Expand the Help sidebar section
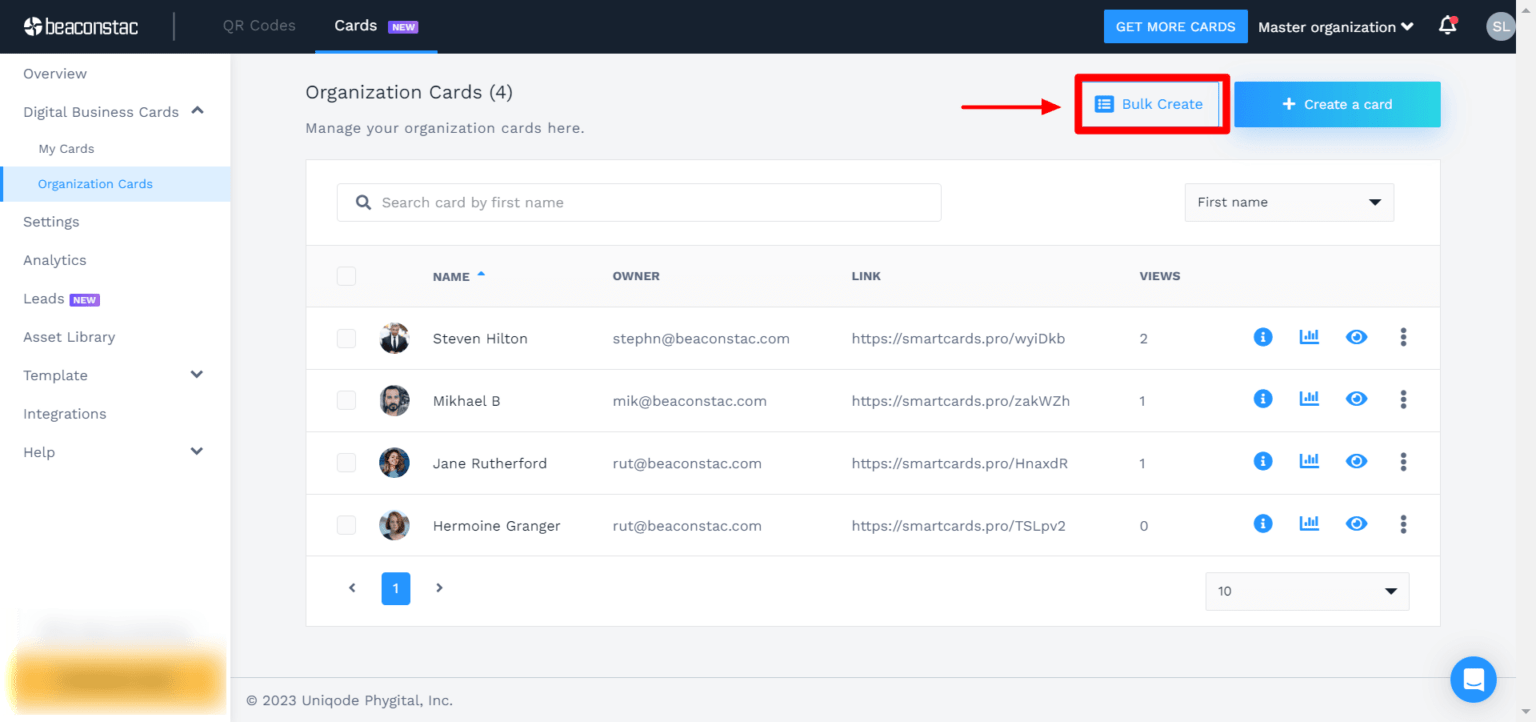 pos(197,452)
